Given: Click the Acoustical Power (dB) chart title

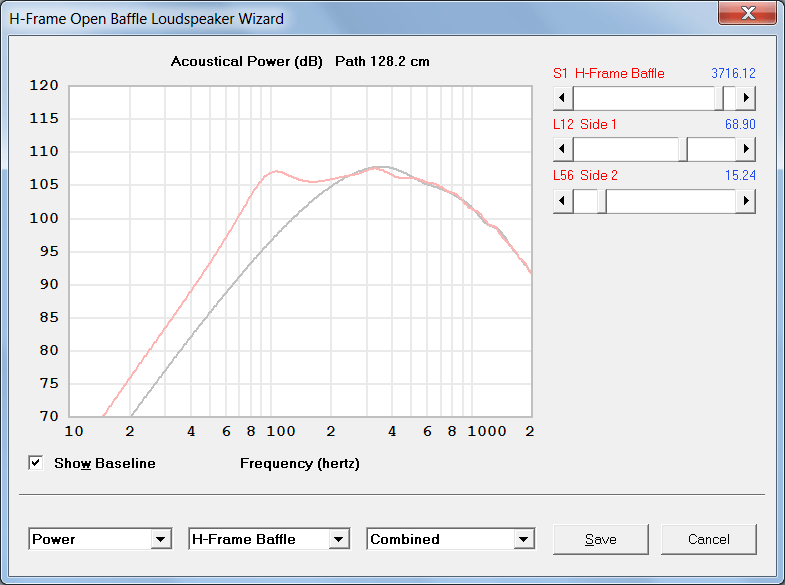Looking at the screenshot, I should pos(247,62).
